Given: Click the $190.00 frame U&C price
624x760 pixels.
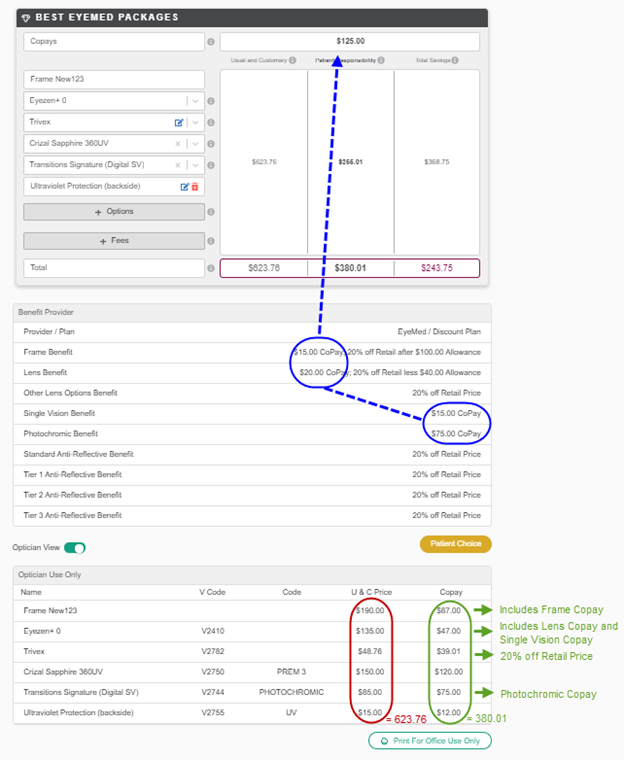Looking at the screenshot, I should pyautogui.click(x=370, y=611).
